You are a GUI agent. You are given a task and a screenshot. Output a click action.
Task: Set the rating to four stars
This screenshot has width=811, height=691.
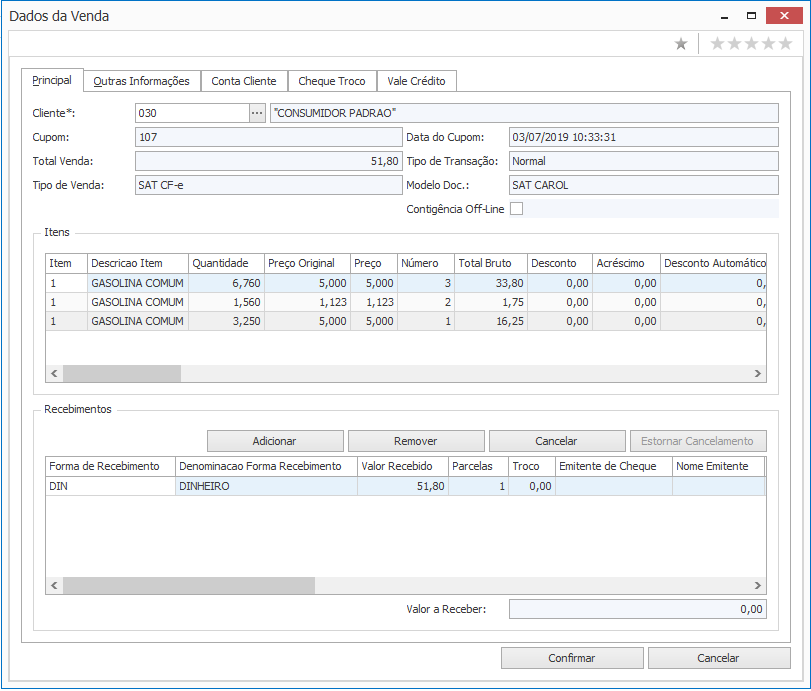click(x=769, y=43)
